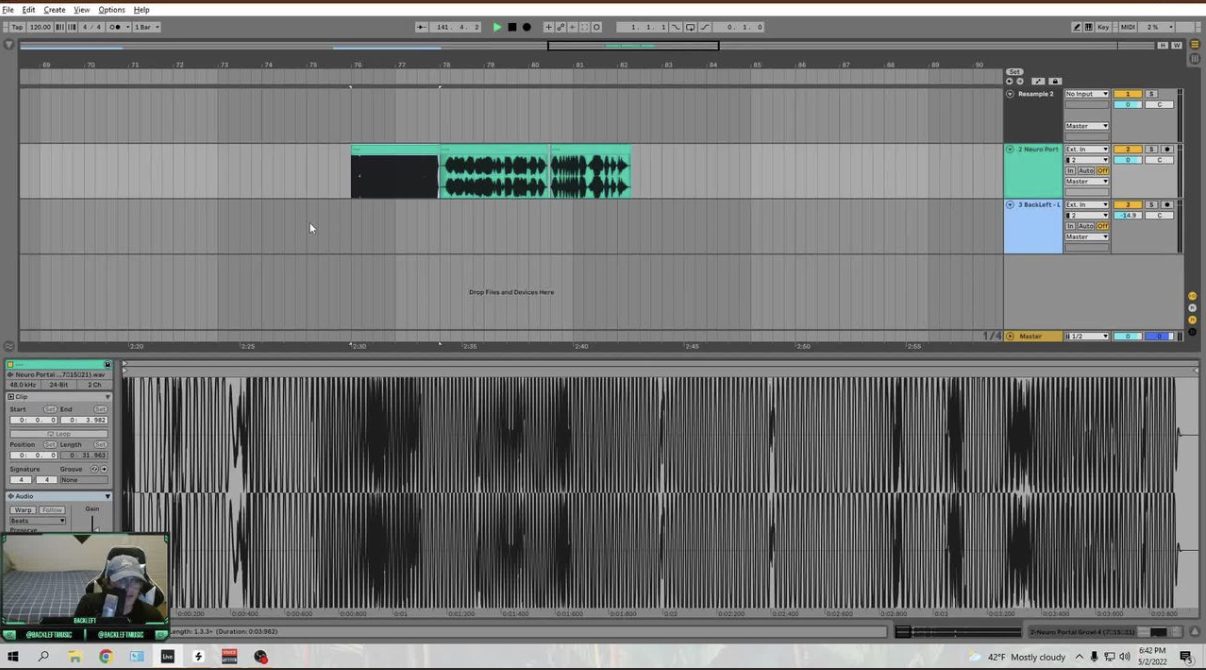Open Google Chrome from the taskbar
The height and width of the screenshot is (670, 1206).
pos(105,657)
